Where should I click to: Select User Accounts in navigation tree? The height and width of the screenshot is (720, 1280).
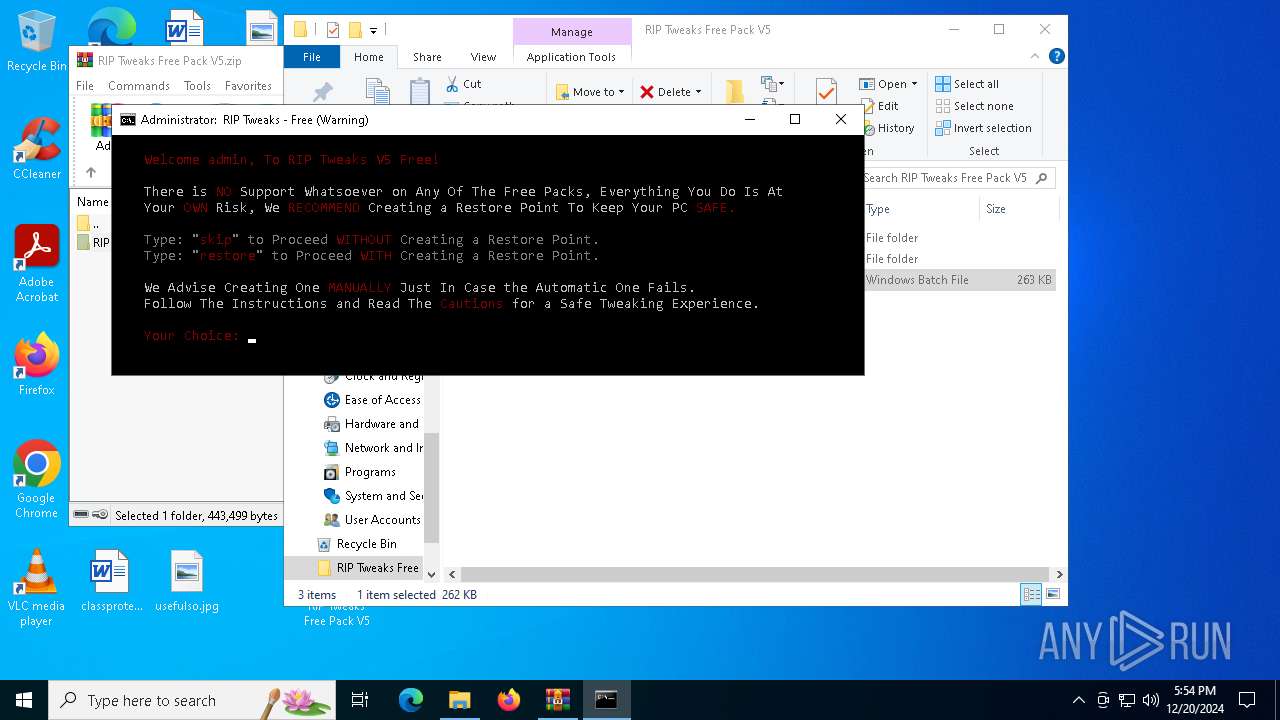[x=372, y=520]
